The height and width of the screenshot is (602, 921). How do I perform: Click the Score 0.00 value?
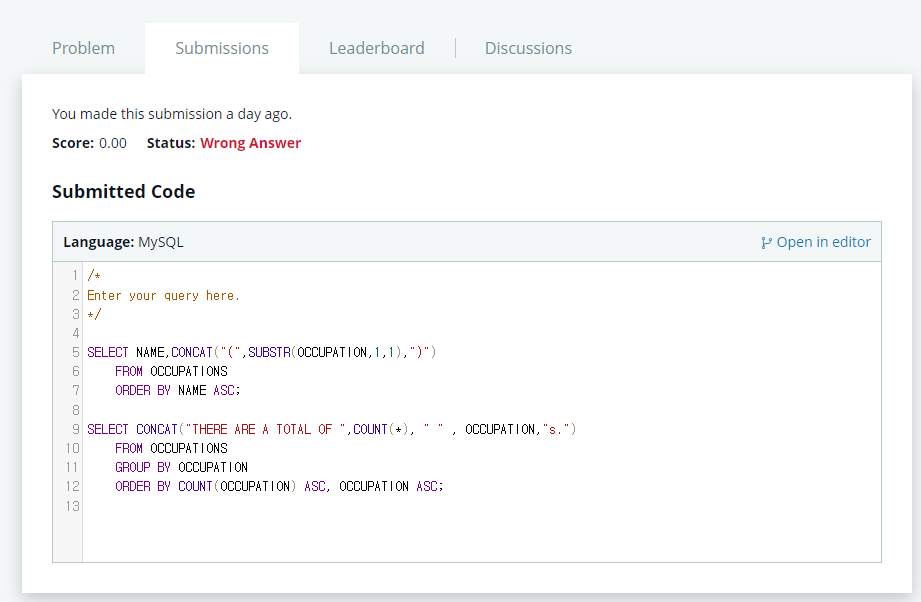pyautogui.click(x=113, y=143)
